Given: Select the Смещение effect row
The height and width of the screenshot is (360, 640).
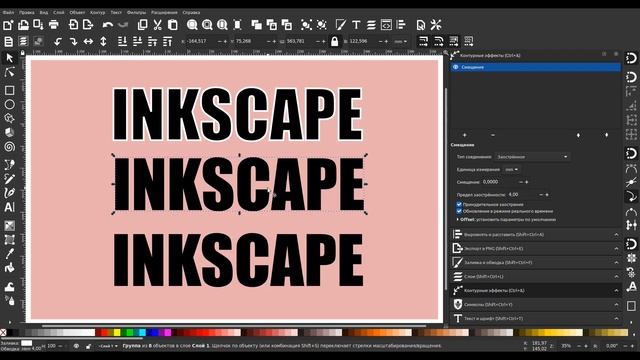Looking at the screenshot, I should pyautogui.click(x=536, y=67).
